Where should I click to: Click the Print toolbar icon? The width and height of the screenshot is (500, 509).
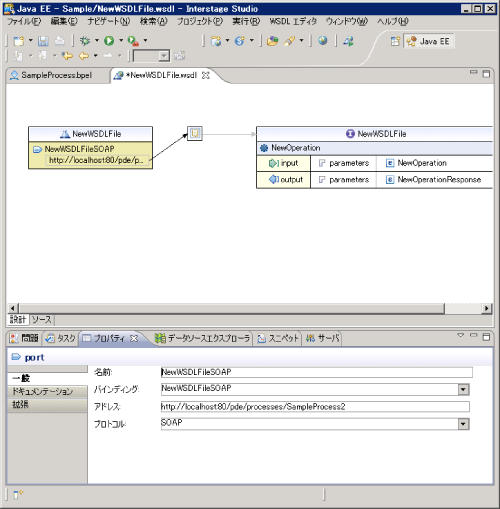click(x=60, y=41)
